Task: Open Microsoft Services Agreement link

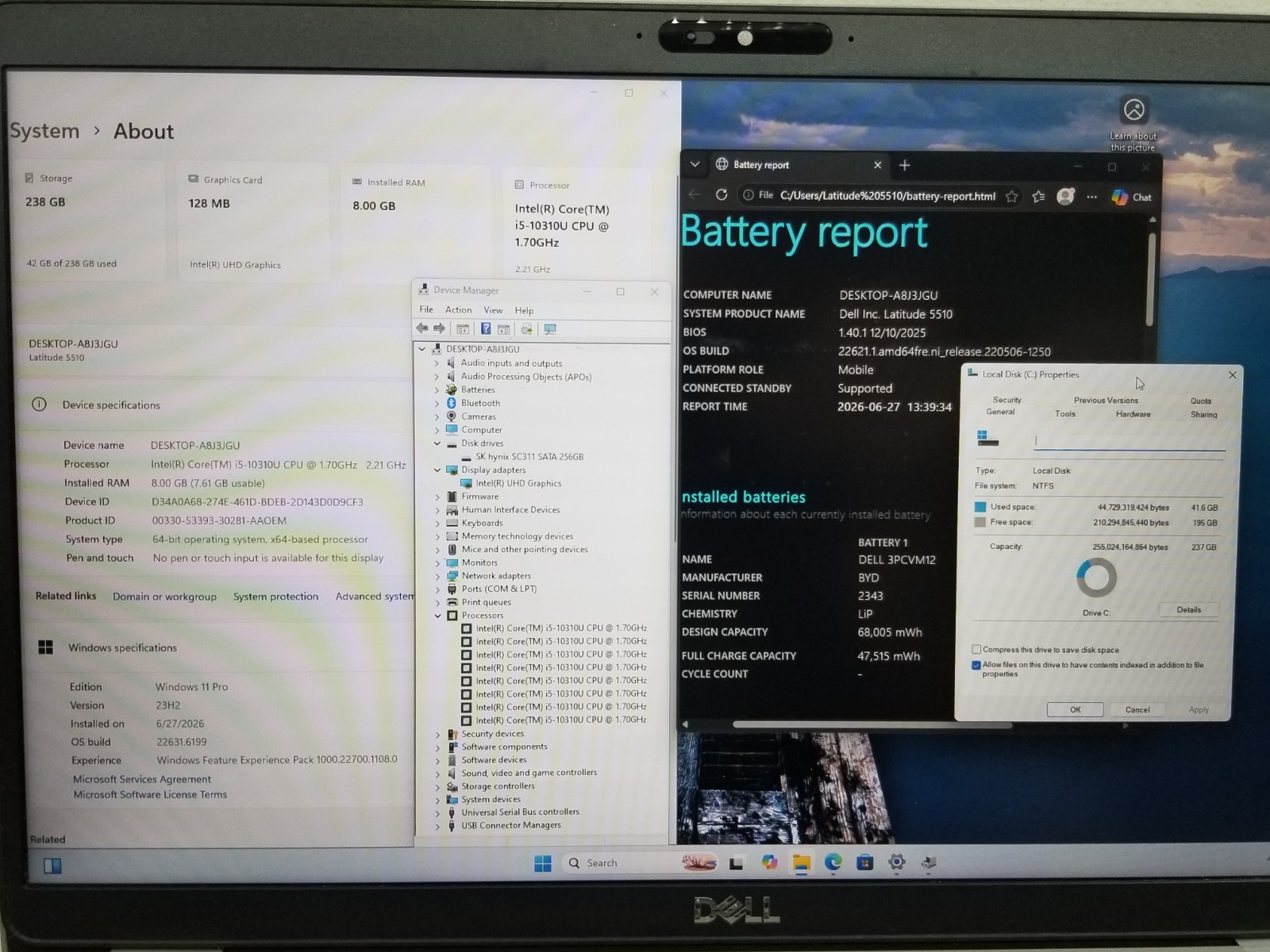Action: coord(142,779)
